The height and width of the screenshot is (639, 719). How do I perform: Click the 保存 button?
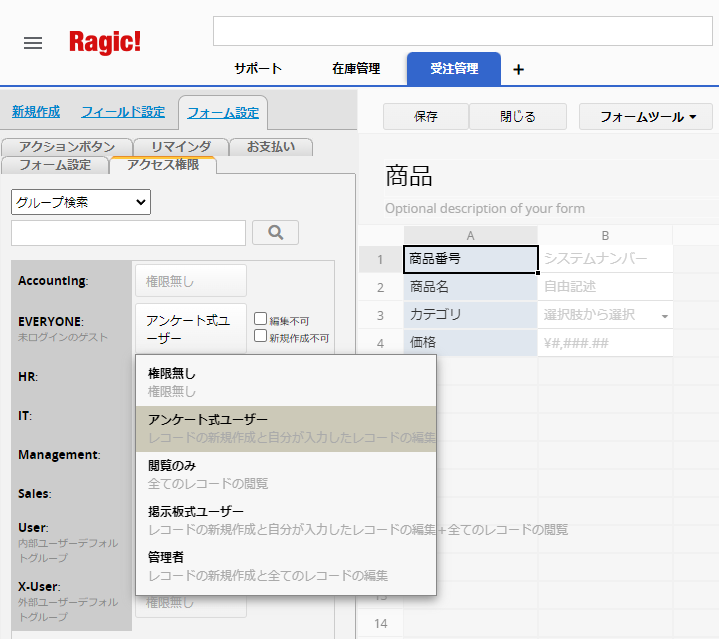pos(426,117)
